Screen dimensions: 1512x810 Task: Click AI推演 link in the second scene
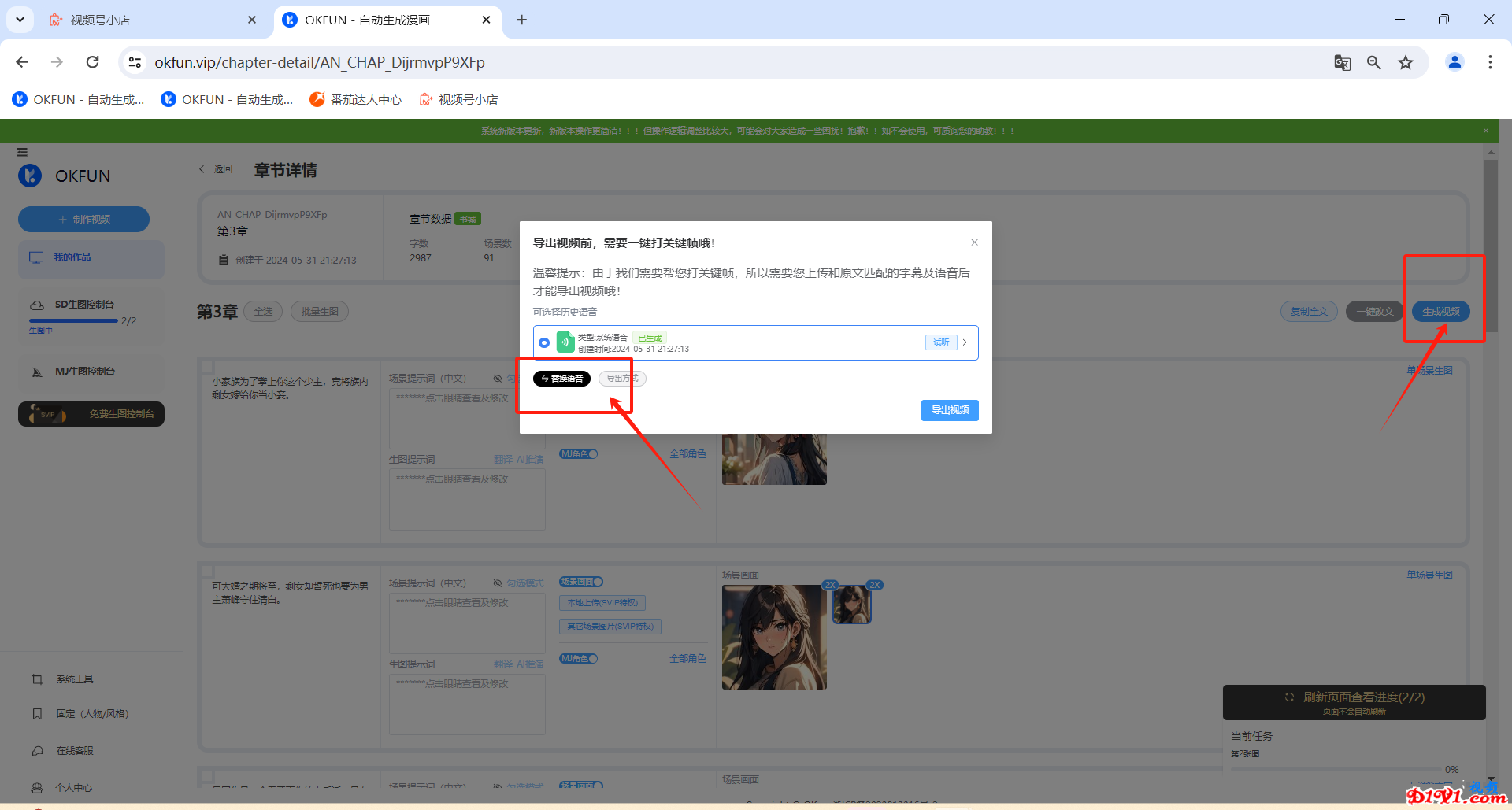pos(530,664)
